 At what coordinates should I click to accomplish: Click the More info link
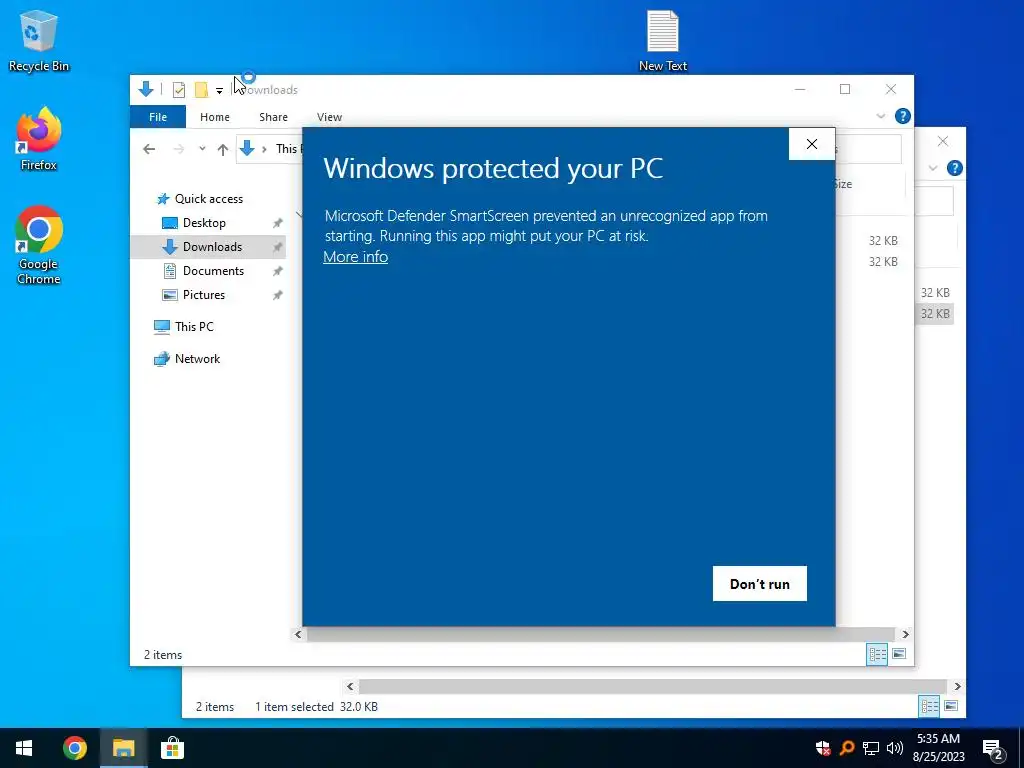click(x=355, y=257)
